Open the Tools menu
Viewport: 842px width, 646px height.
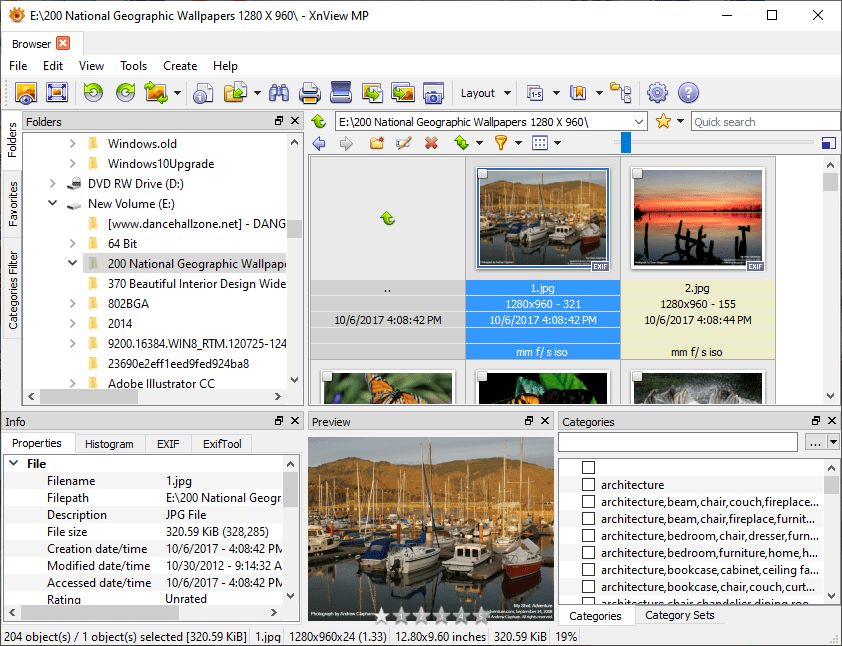(x=133, y=66)
